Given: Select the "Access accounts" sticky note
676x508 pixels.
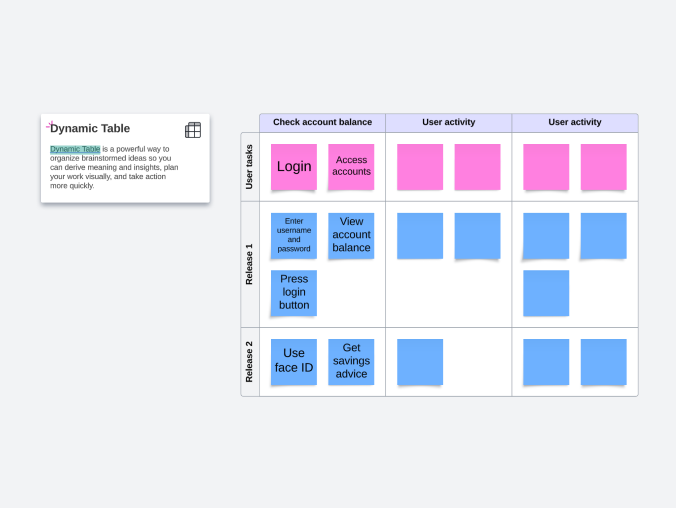Looking at the screenshot, I should pos(351,166).
